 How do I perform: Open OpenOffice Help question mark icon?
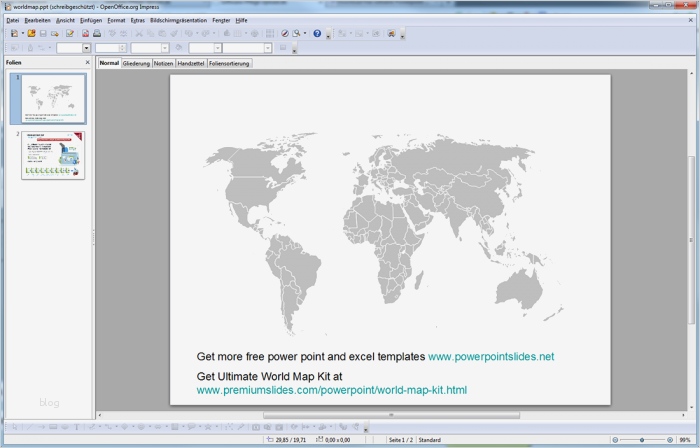coord(317,33)
